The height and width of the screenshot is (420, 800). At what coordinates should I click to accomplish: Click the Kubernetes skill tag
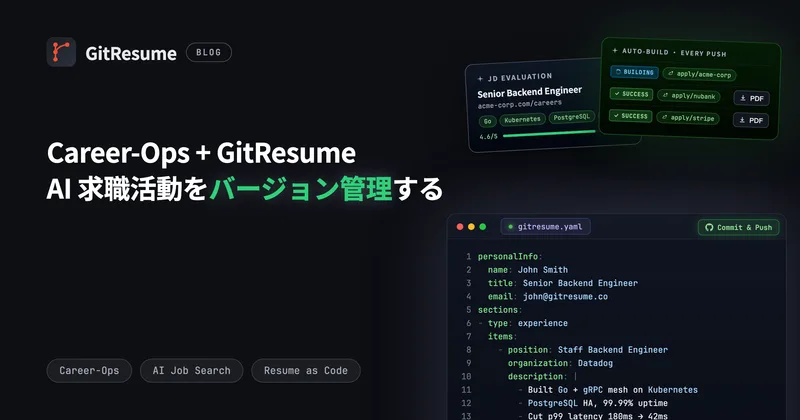tap(522, 119)
